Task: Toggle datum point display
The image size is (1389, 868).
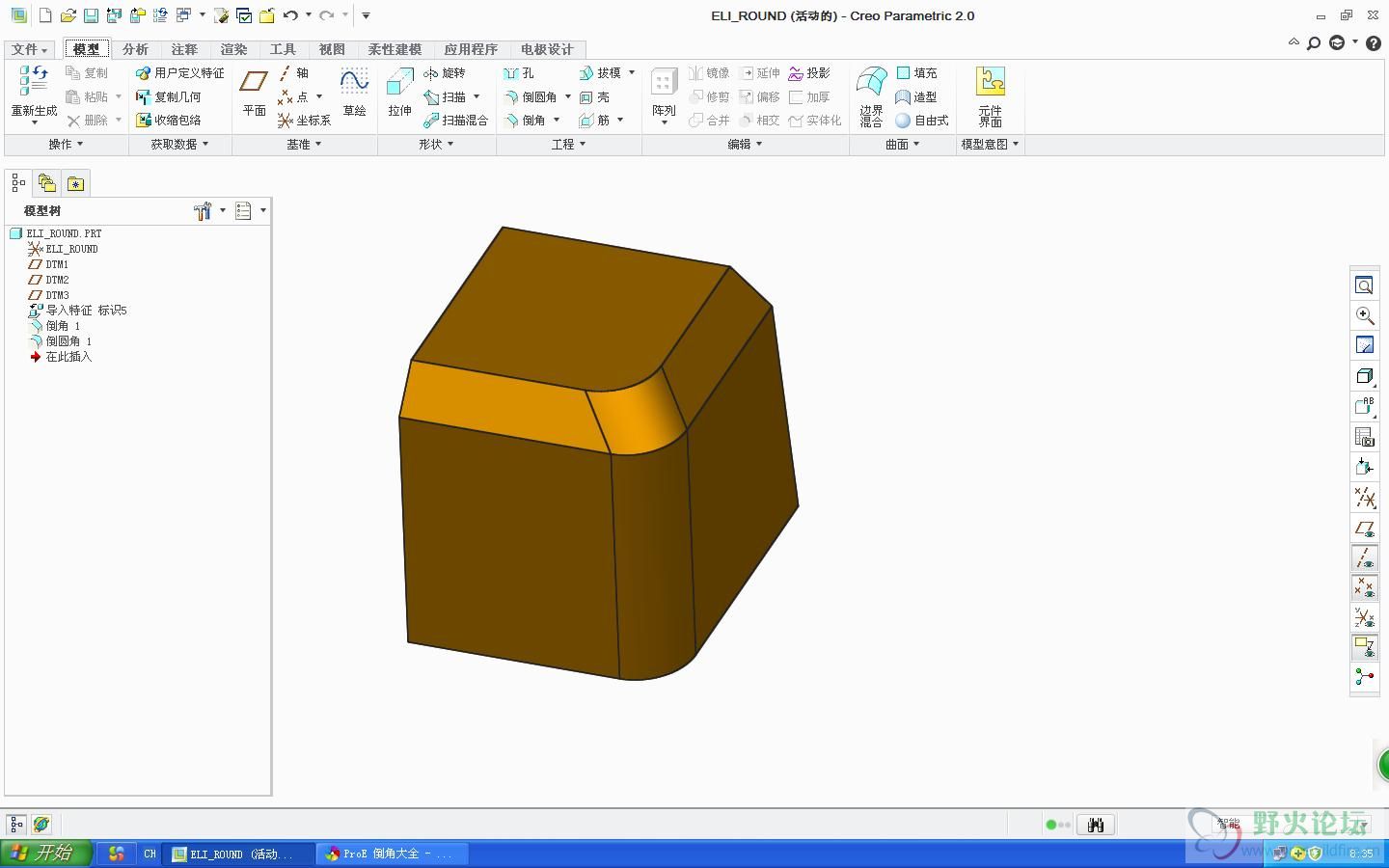Action: pyautogui.click(x=1364, y=587)
